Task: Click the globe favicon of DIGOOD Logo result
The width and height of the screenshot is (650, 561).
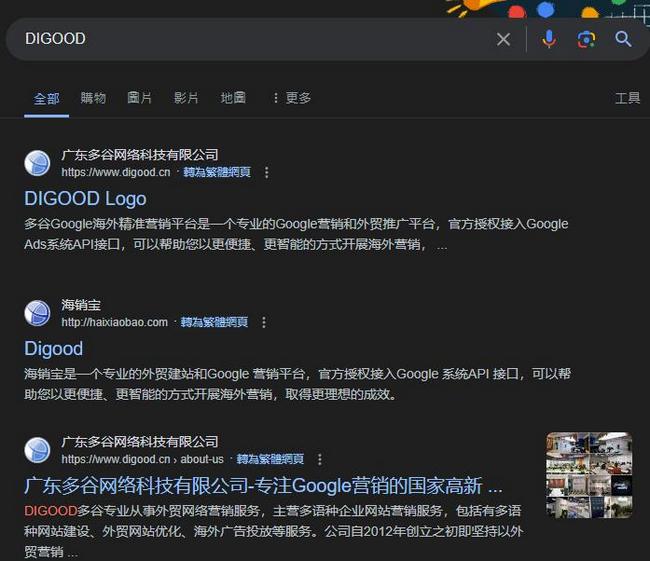Action: click(37, 163)
